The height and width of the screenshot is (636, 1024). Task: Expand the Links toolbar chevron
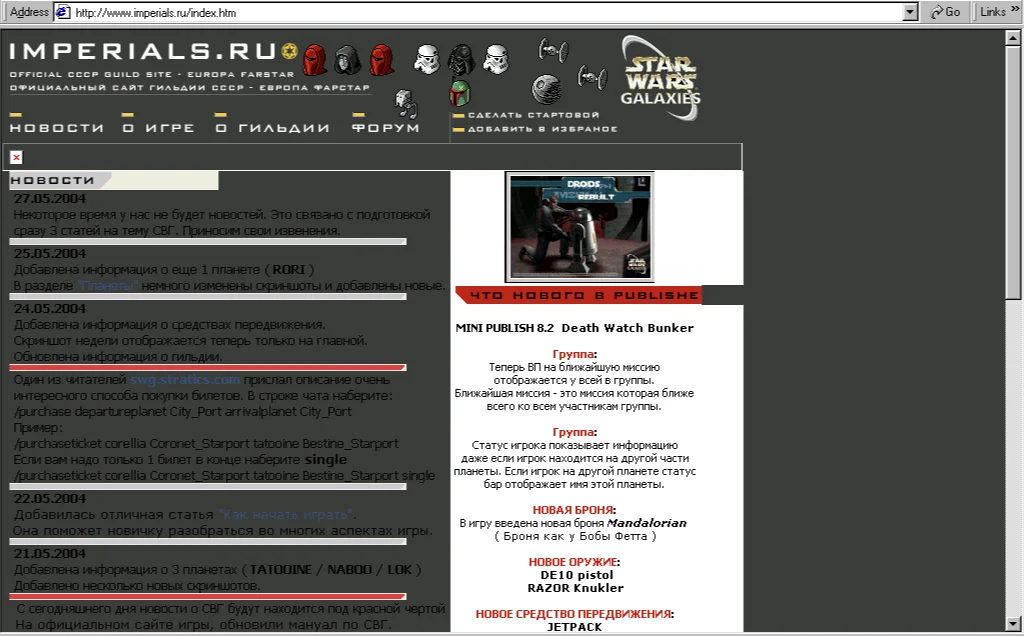1014,12
